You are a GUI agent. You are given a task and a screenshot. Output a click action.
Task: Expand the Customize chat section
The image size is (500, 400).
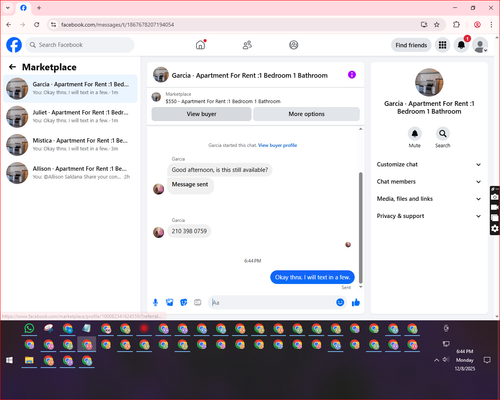[429, 164]
